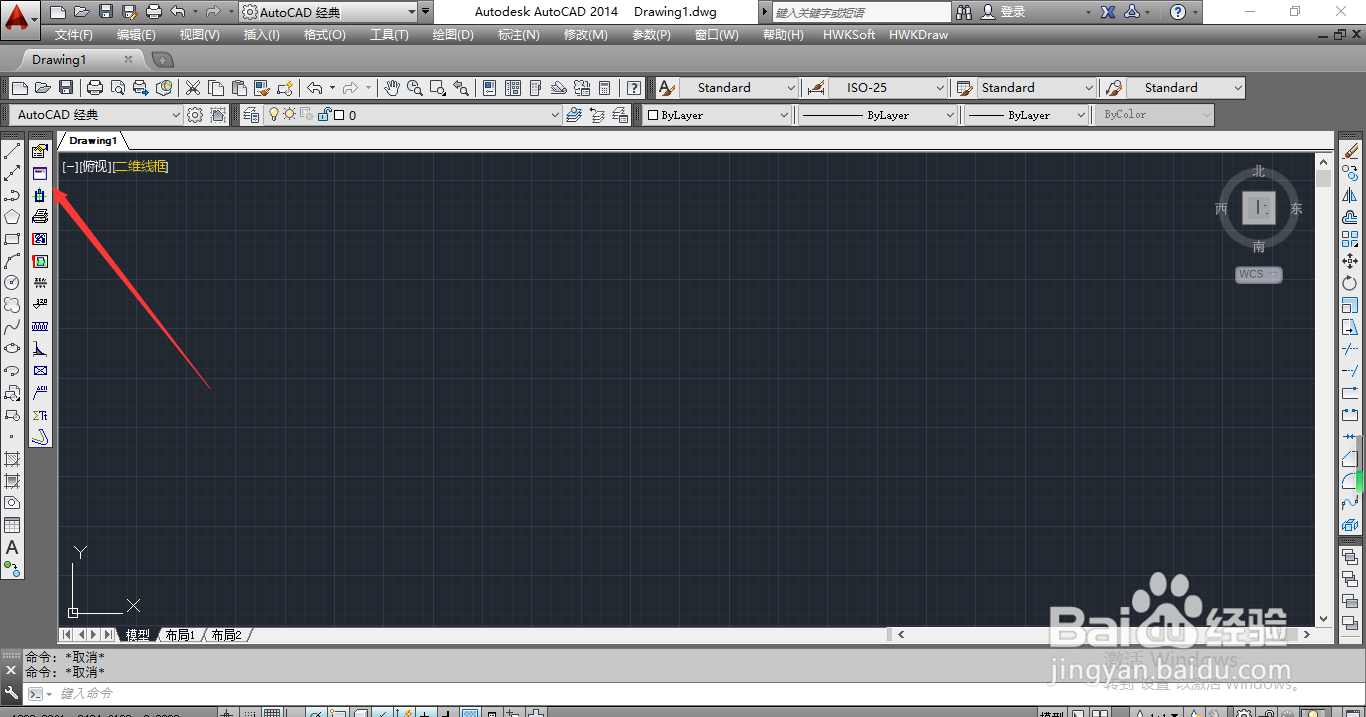Image resolution: width=1366 pixels, height=717 pixels.
Task: Select the Hatch tool
Action: point(12,459)
